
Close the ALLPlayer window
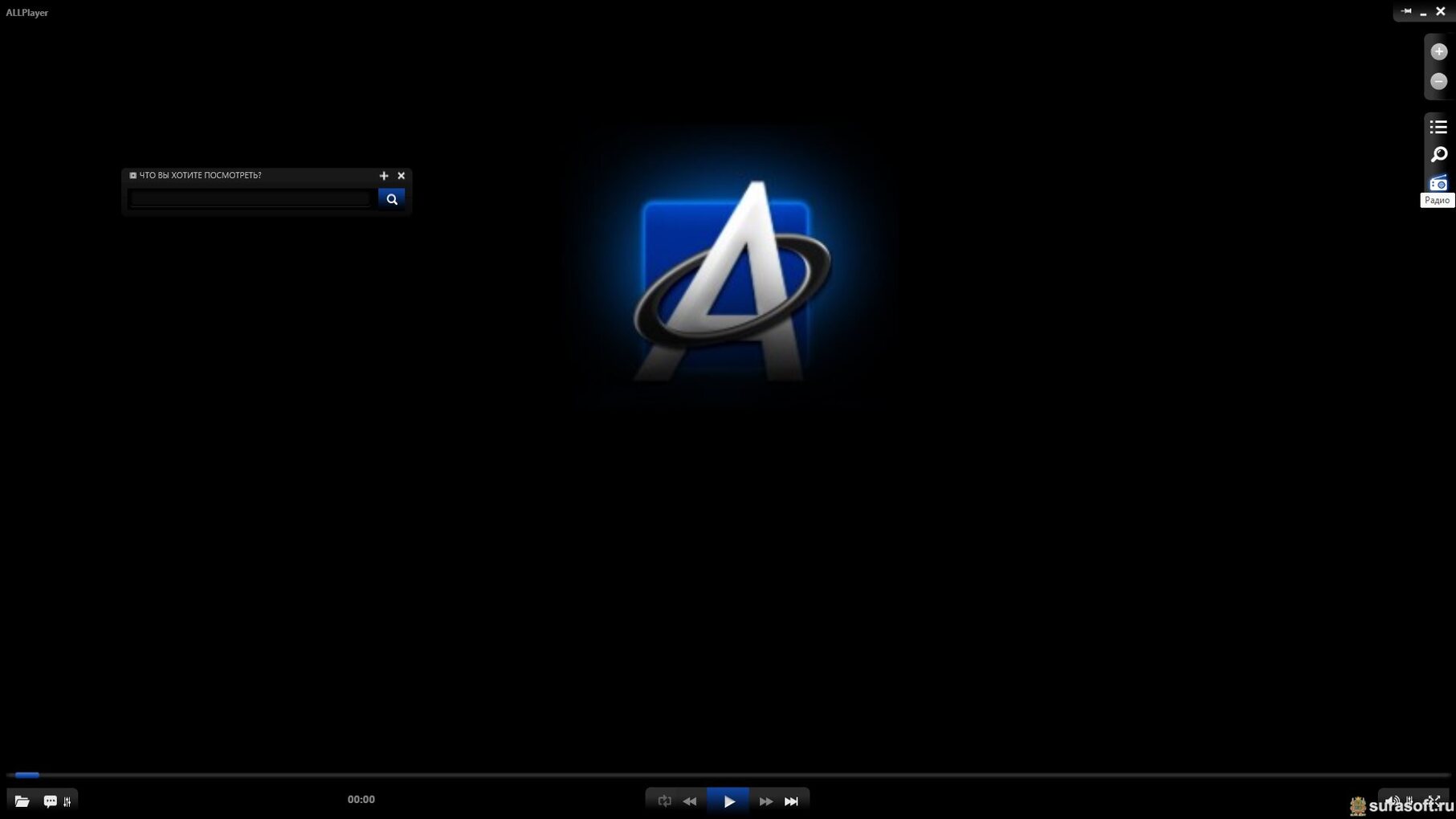1441,11
